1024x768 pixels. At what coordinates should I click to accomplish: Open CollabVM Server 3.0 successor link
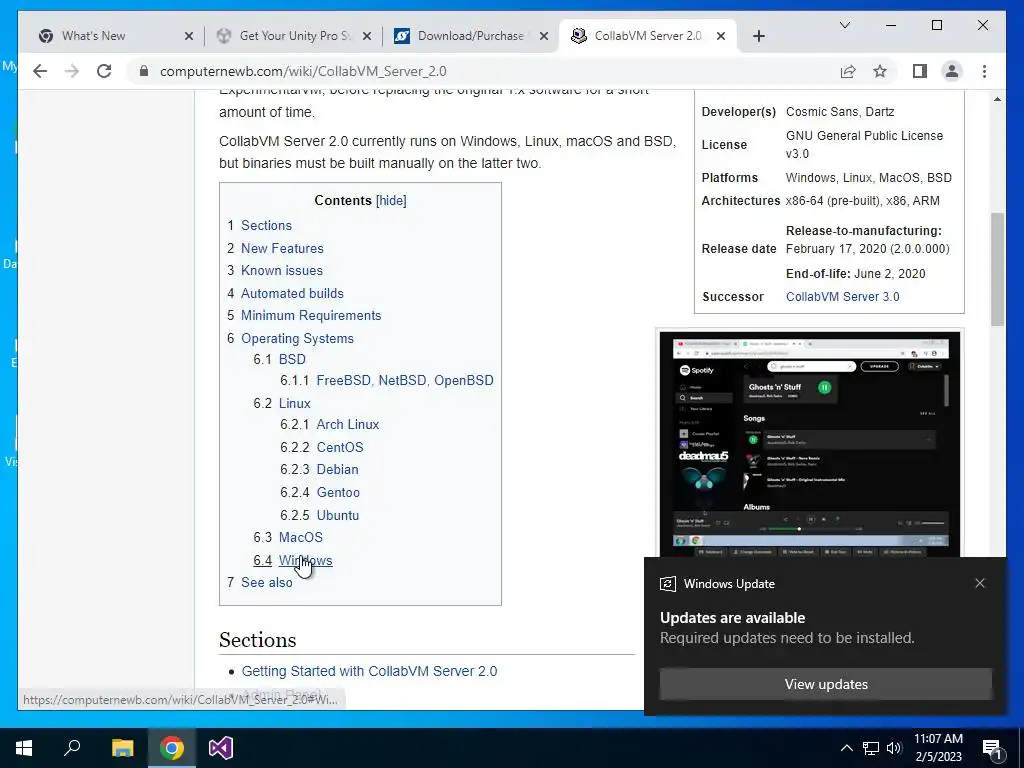click(x=842, y=296)
